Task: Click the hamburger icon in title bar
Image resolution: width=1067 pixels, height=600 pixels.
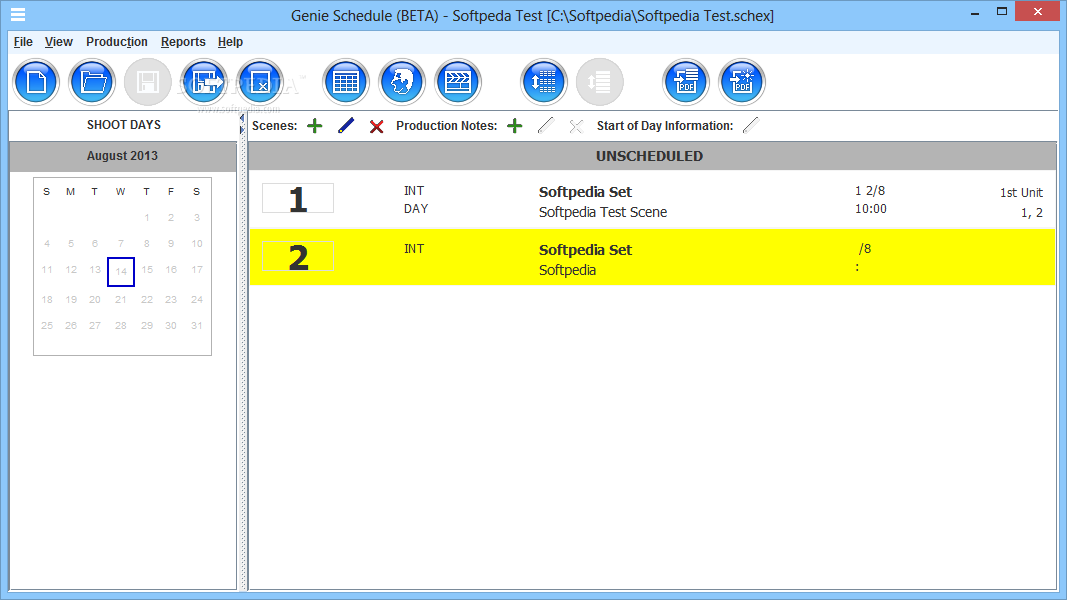Action: (18, 14)
